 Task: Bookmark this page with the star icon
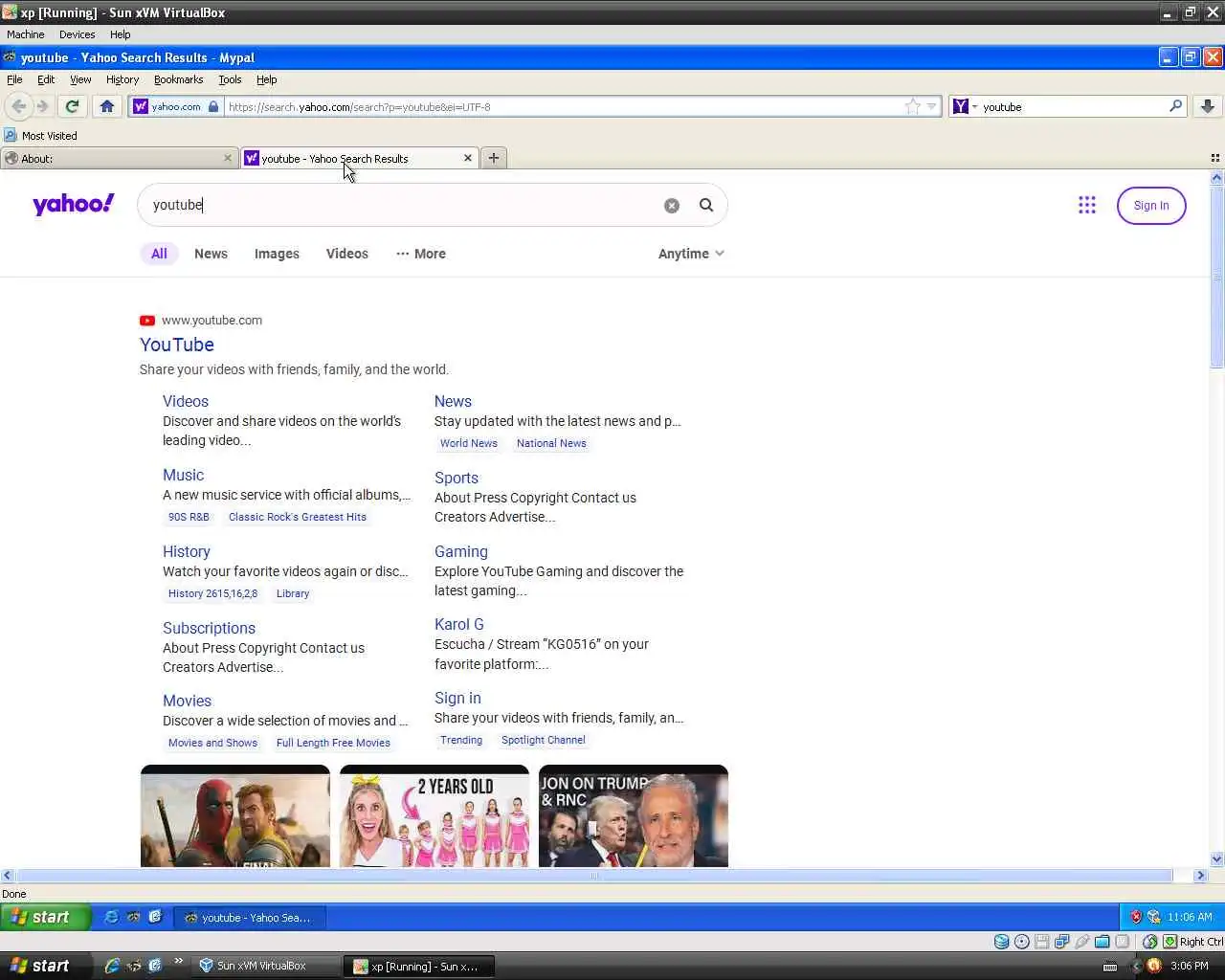pyautogui.click(x=912, y=106)
